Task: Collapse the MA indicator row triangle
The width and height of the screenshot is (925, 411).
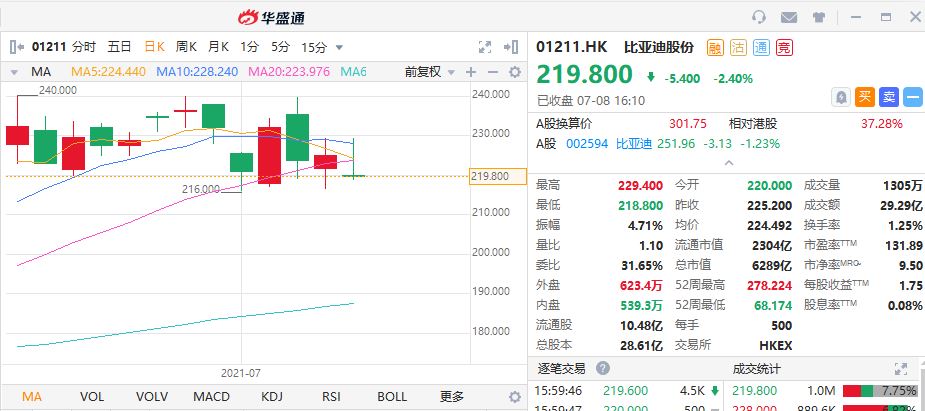Action: tap(14, 73)
